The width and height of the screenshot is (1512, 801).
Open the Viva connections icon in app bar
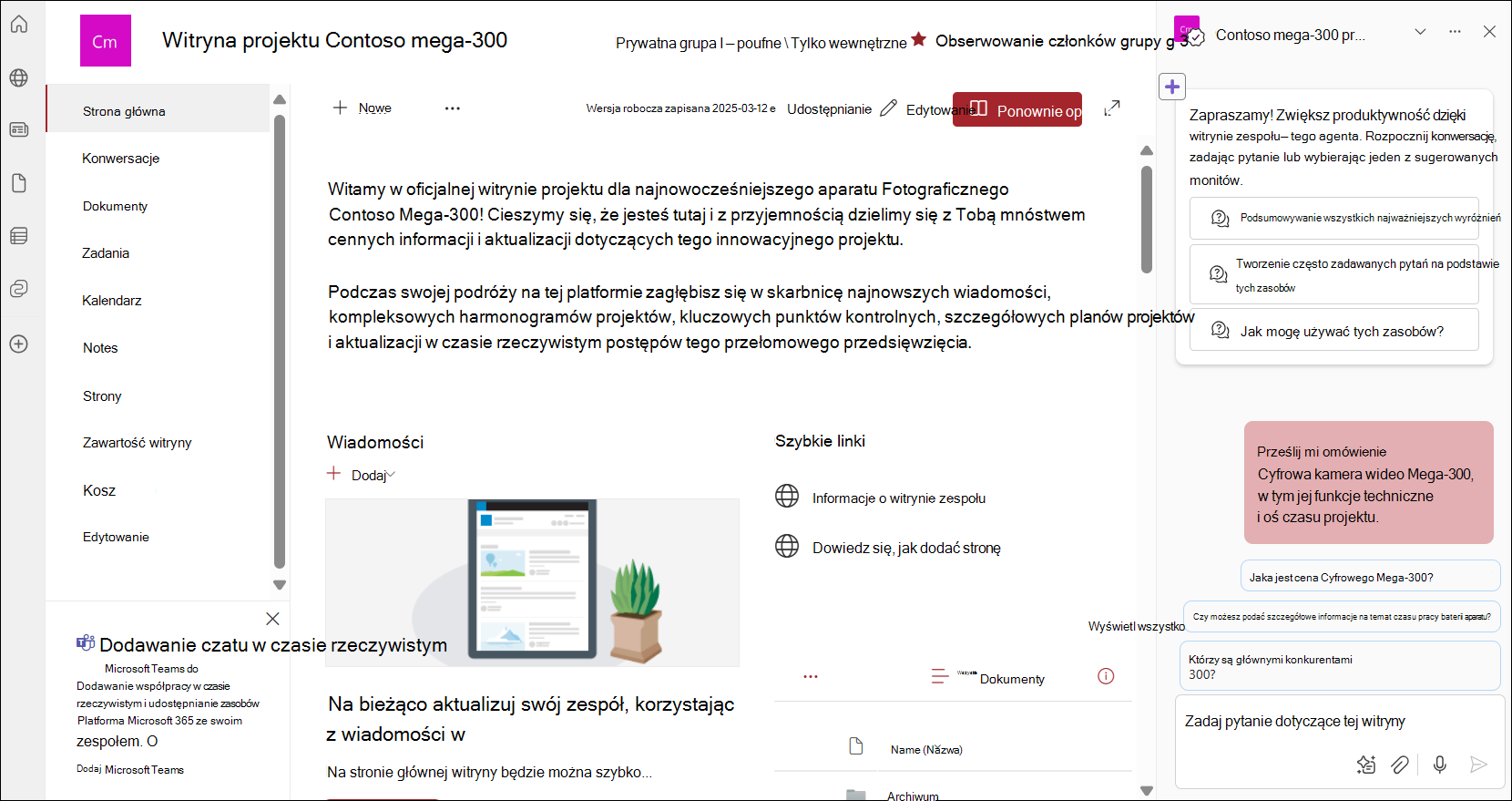(19, 289)
